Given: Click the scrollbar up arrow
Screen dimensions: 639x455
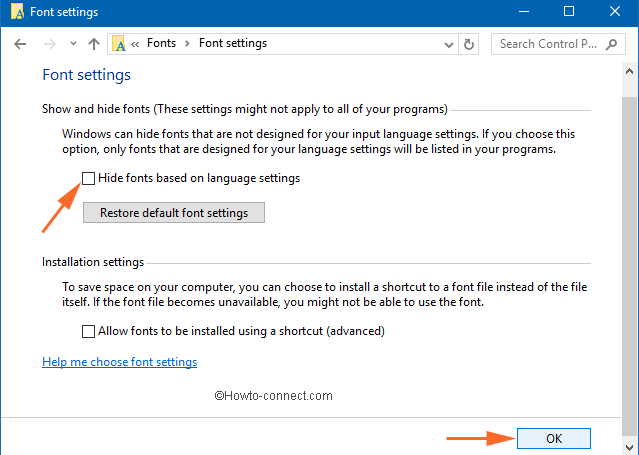Looking at the screenshot, I should 629,71.
